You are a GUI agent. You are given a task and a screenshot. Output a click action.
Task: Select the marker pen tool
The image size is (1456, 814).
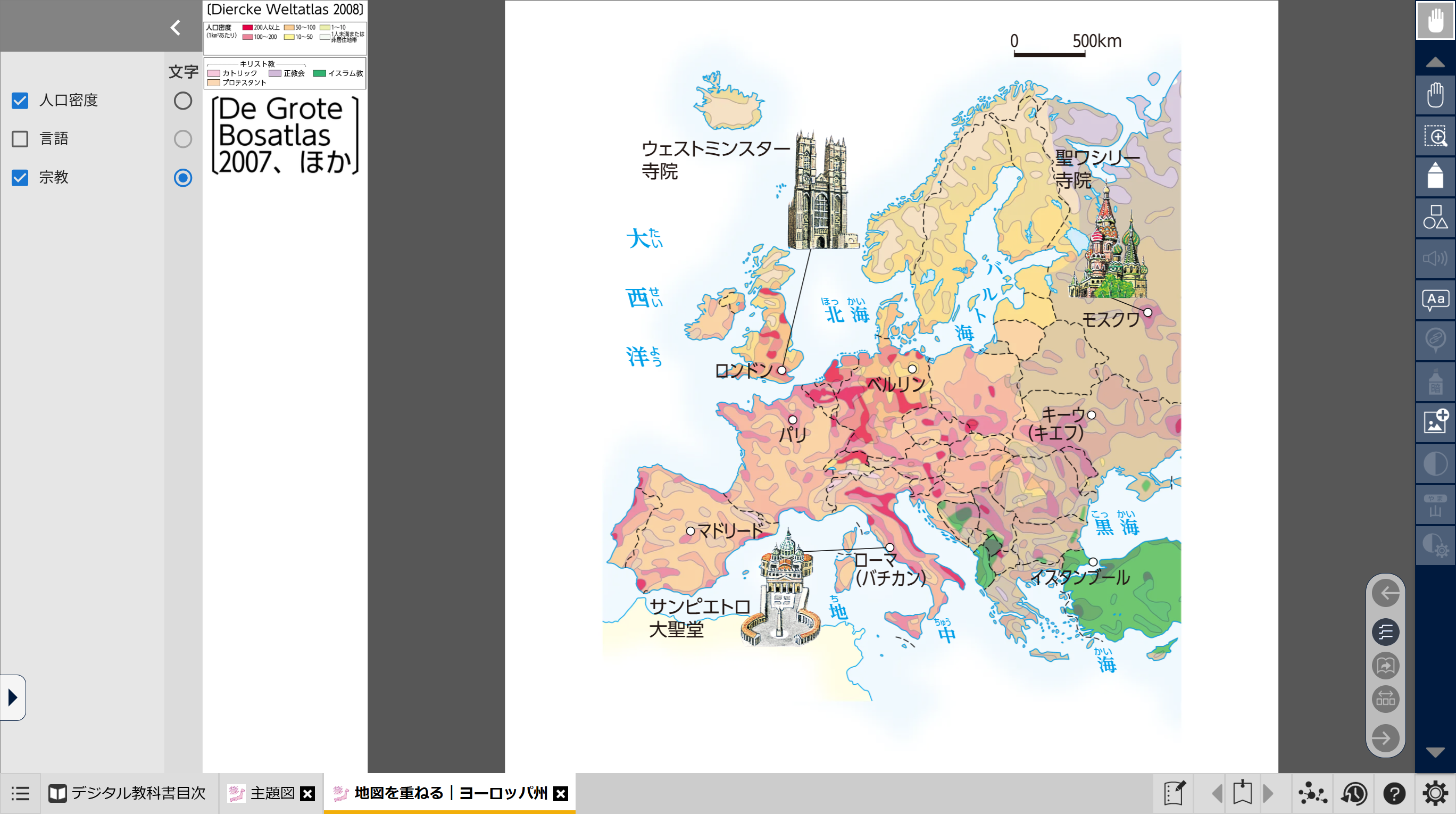[1435, 177]
